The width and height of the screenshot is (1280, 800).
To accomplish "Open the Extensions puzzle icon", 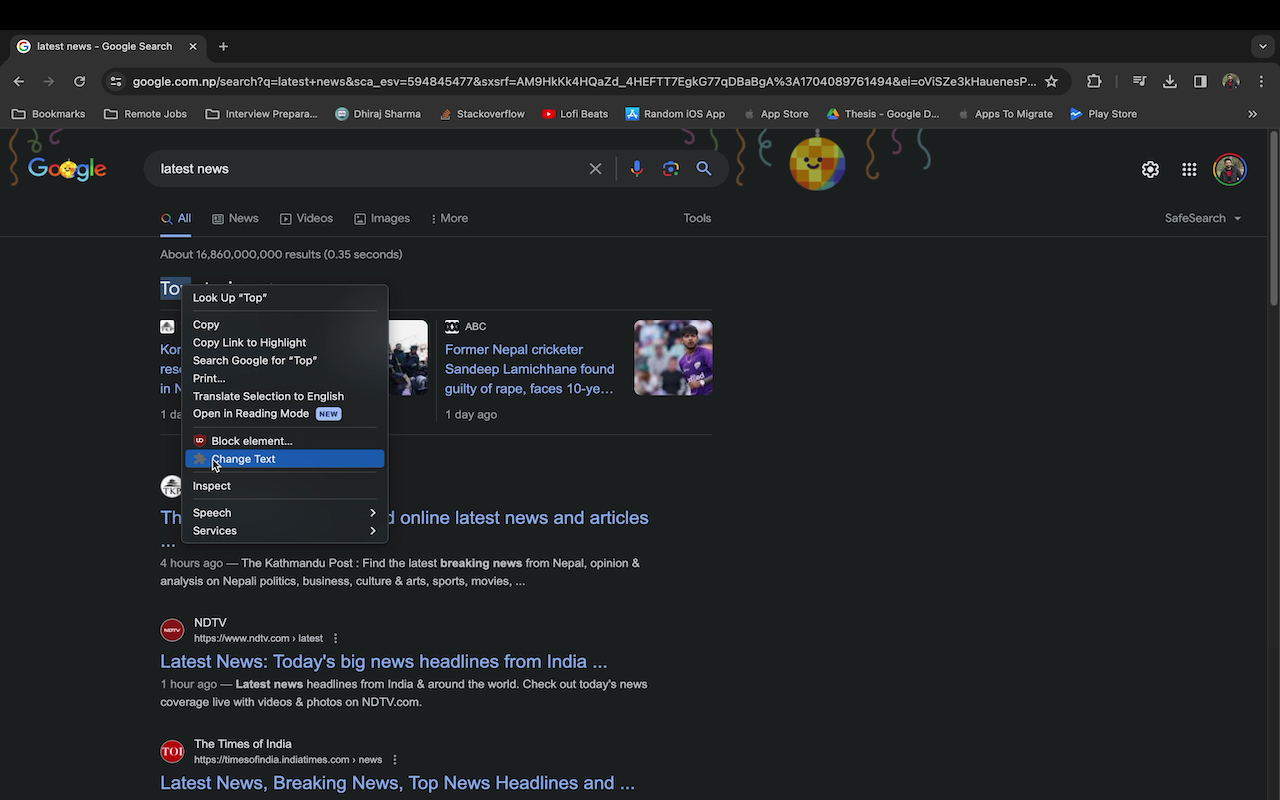I will (1093, 81).
